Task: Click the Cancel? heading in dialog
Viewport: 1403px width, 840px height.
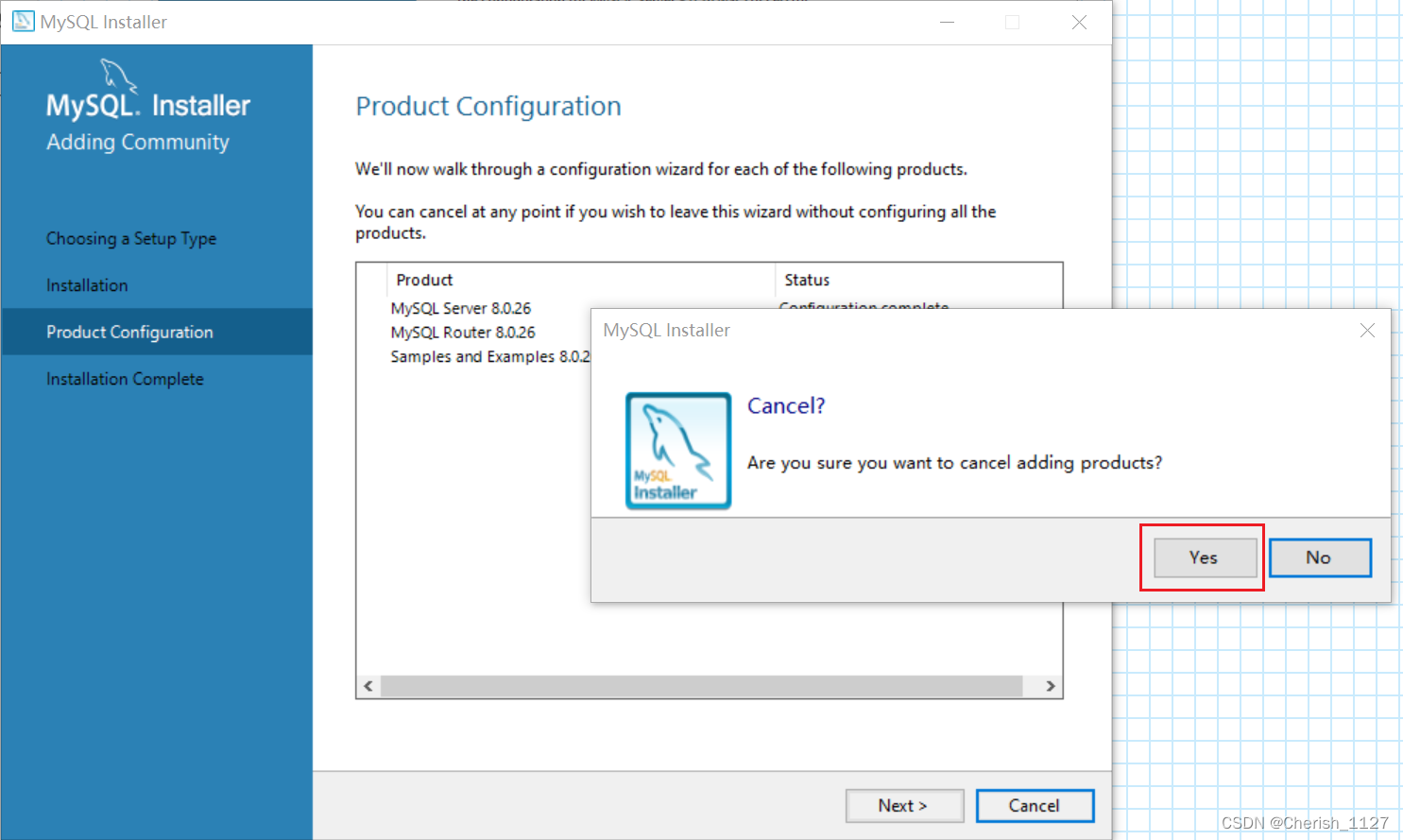Action: pyautogui.click(x=786, y=405)
